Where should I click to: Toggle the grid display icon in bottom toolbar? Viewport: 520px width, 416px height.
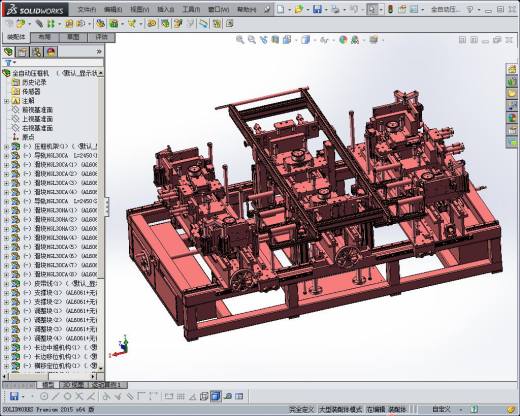tap(180, 396)
